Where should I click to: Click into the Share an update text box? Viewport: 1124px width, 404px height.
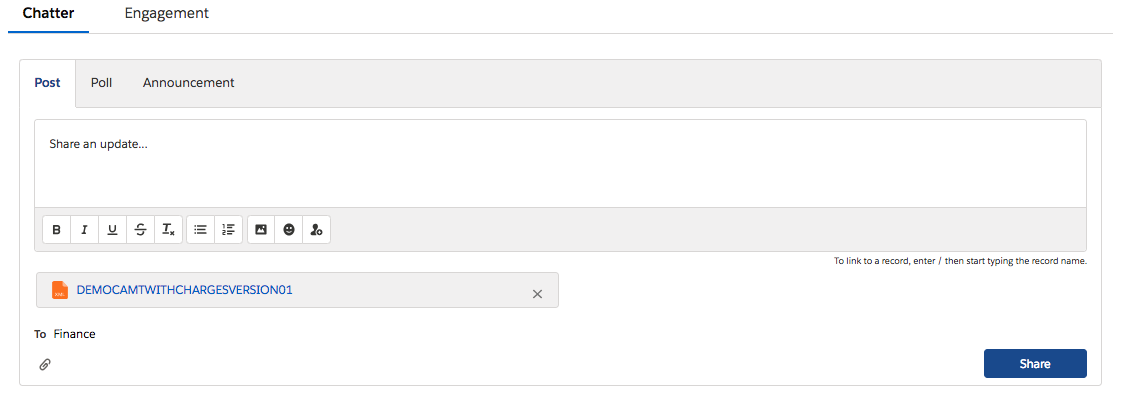(560, 163)
